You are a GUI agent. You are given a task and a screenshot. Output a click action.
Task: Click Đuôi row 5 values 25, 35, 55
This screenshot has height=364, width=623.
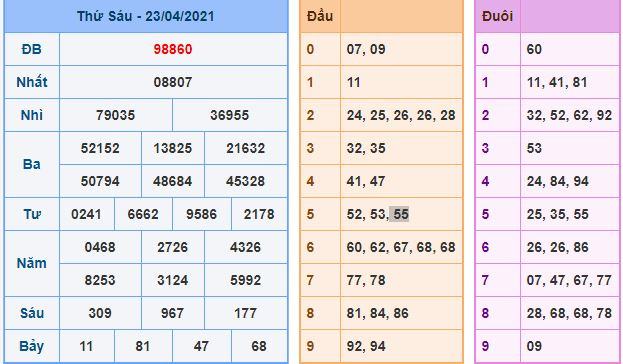tap(558, 214)
